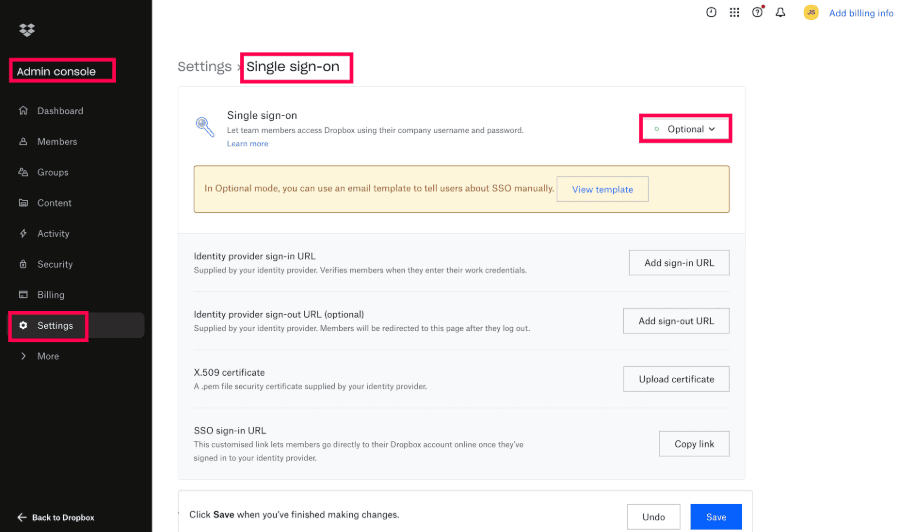Image resolution: width=910 pixels, height=532 pixels.
Task: Click the JS account avatar
Action: tap(811, 12)
